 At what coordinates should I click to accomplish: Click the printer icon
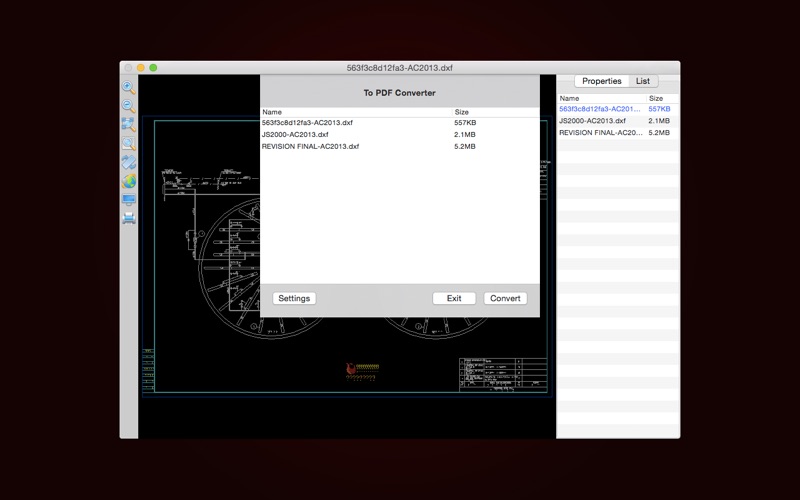pos(128,217)
